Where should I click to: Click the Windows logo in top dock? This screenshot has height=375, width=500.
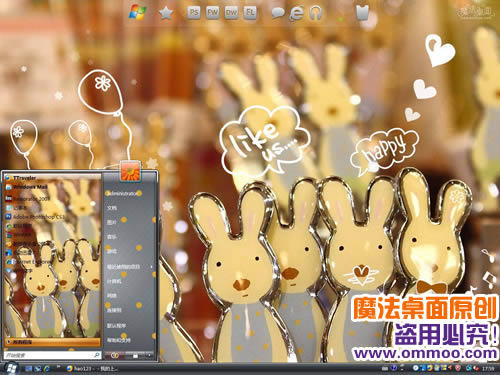tap(138, 13)
